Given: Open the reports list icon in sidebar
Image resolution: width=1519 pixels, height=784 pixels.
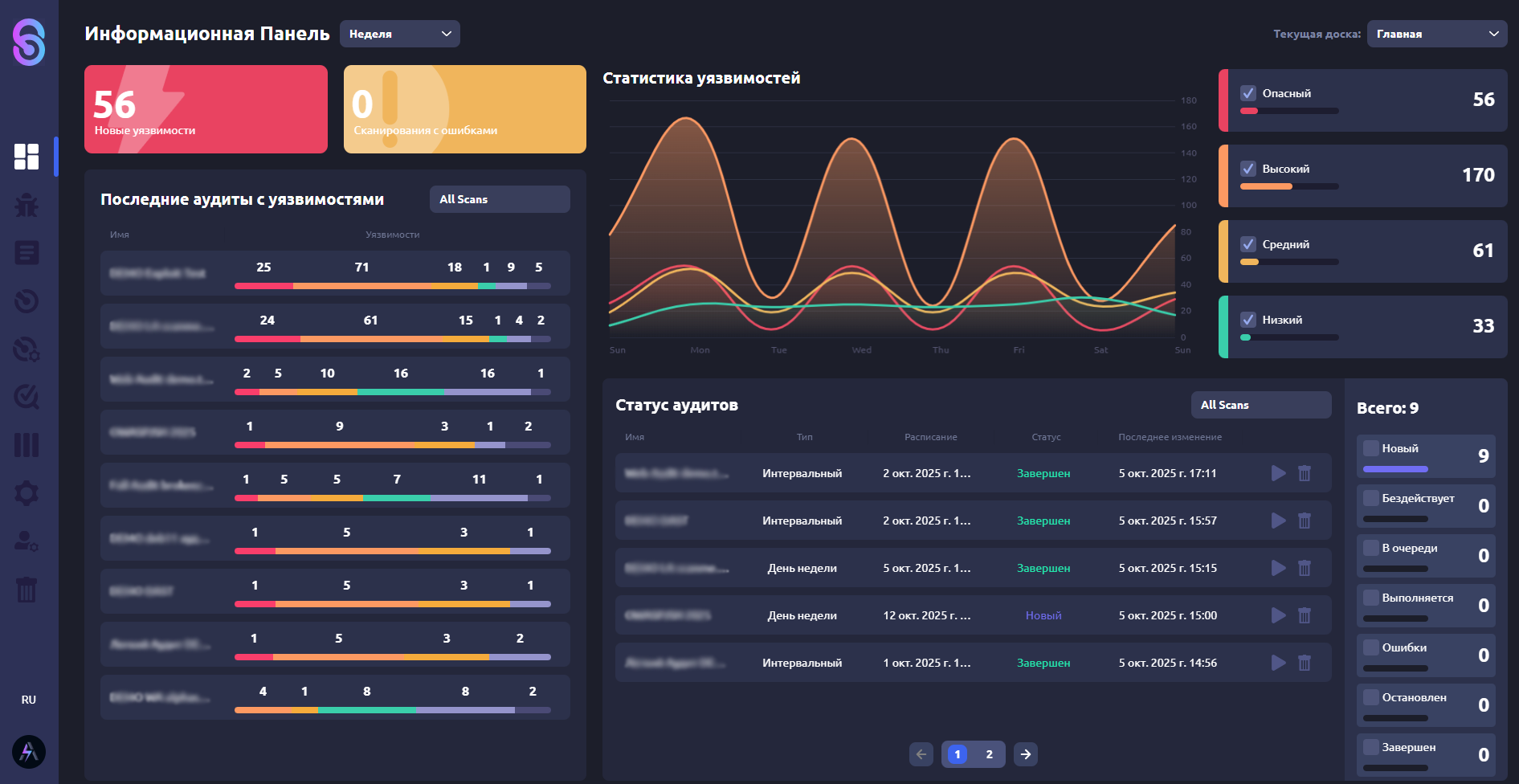Looking at the screenshot, I should 27,253.
